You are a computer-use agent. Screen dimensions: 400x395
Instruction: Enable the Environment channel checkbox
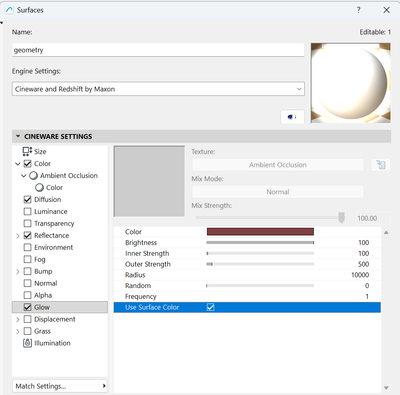[x=28, y=247]
